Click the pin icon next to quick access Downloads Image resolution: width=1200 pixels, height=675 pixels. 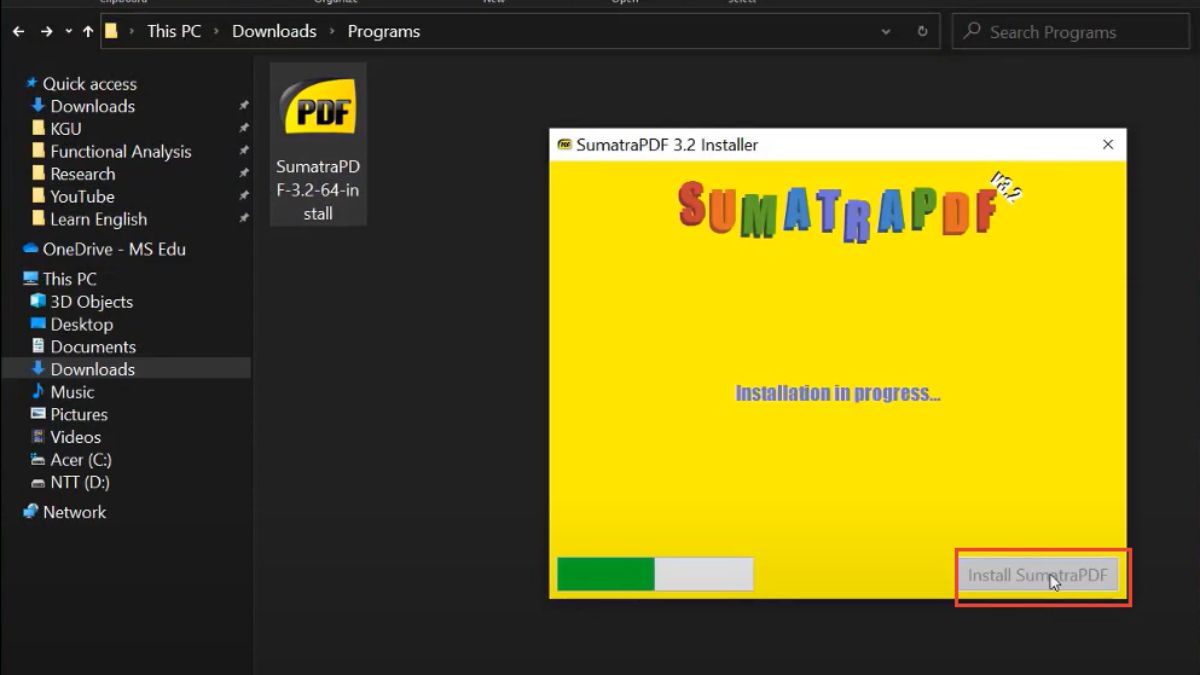click(x=243, y=106)
